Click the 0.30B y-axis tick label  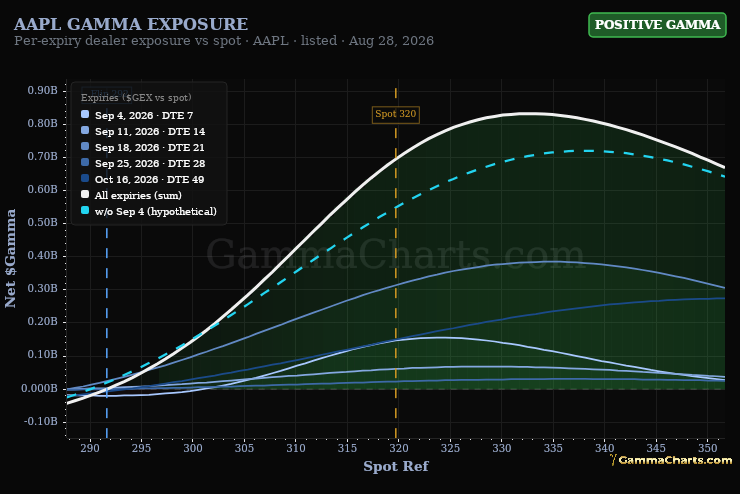[42, 289]
